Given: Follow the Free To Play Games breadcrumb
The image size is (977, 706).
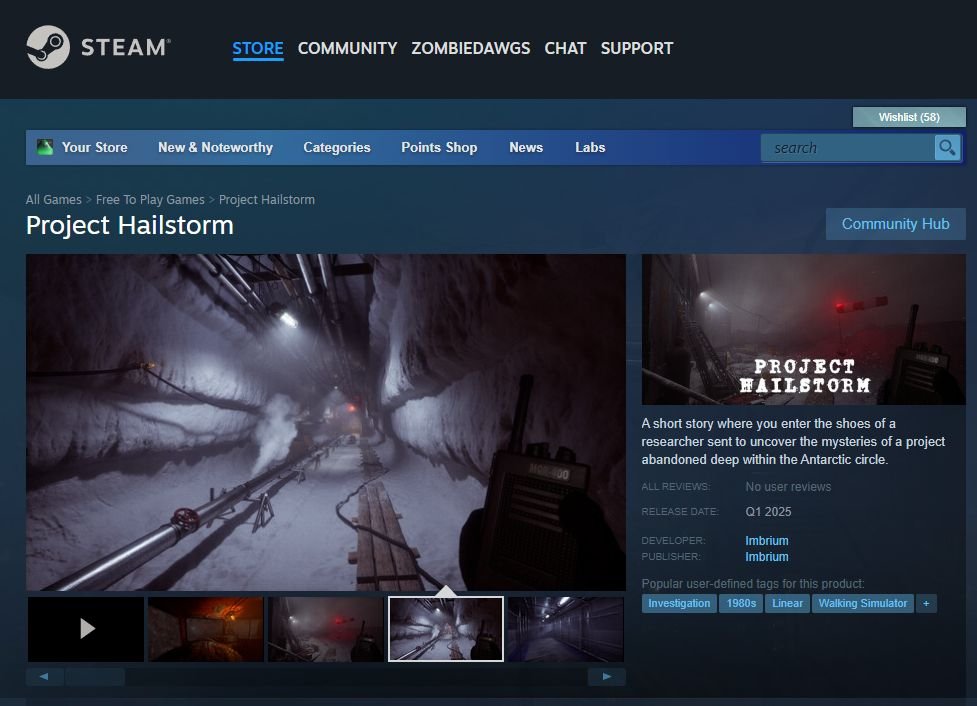Looking at the screenshot, I should (150, 199).
